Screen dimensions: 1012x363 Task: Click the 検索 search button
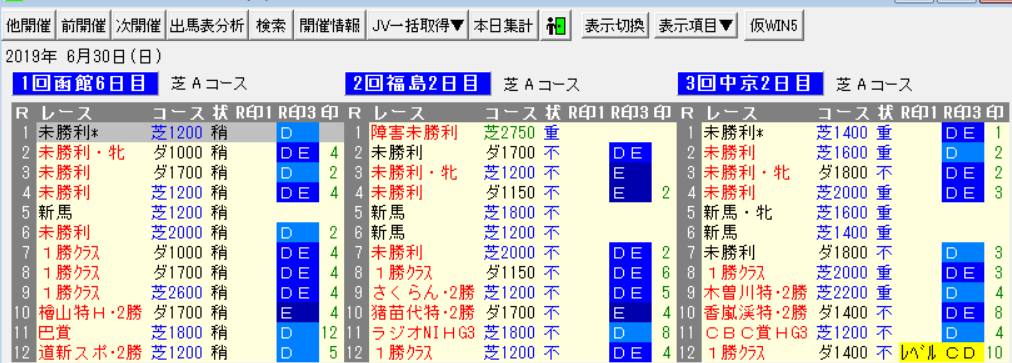click(271, 26)
